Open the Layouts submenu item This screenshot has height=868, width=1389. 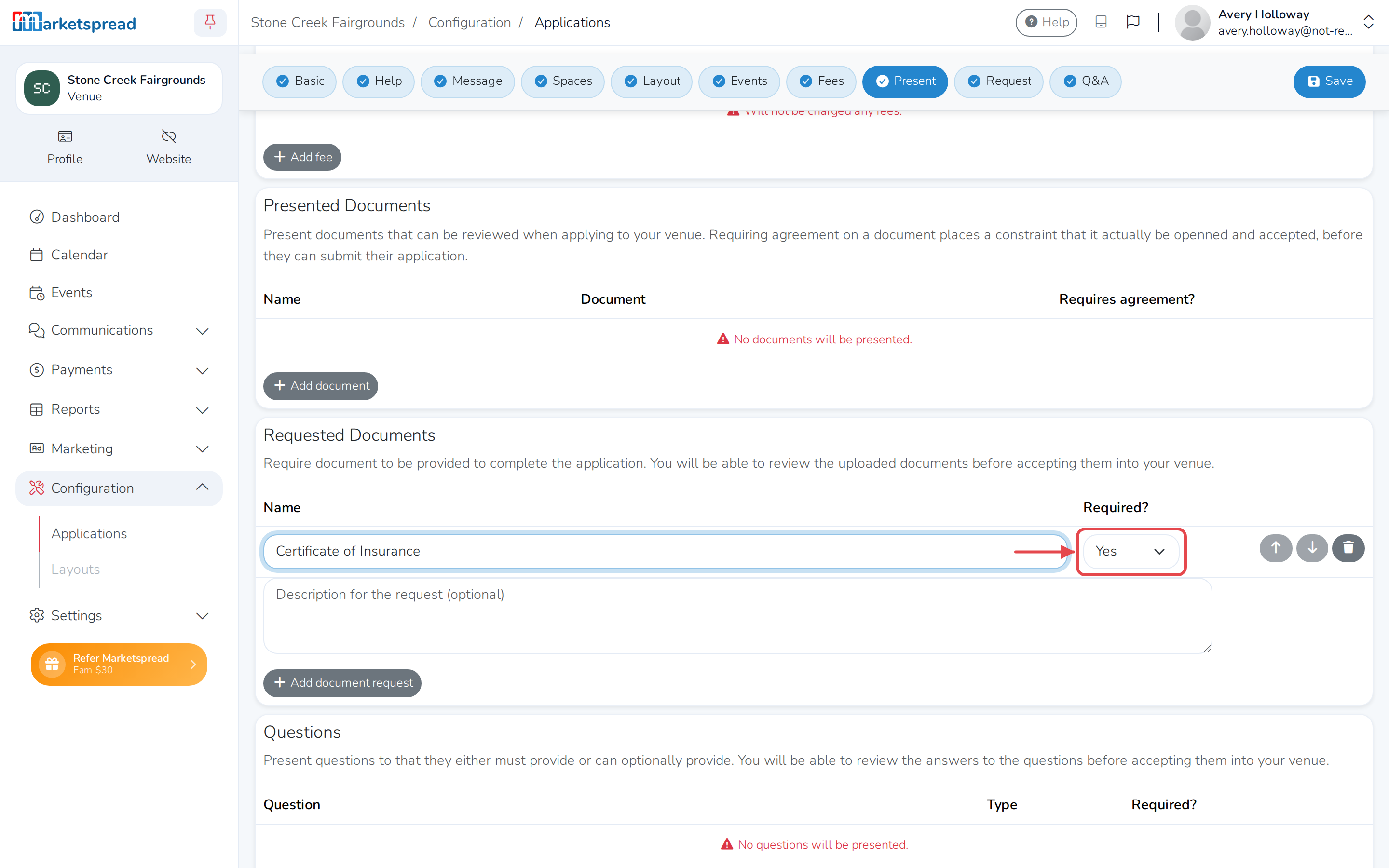(x=75, y=569)
